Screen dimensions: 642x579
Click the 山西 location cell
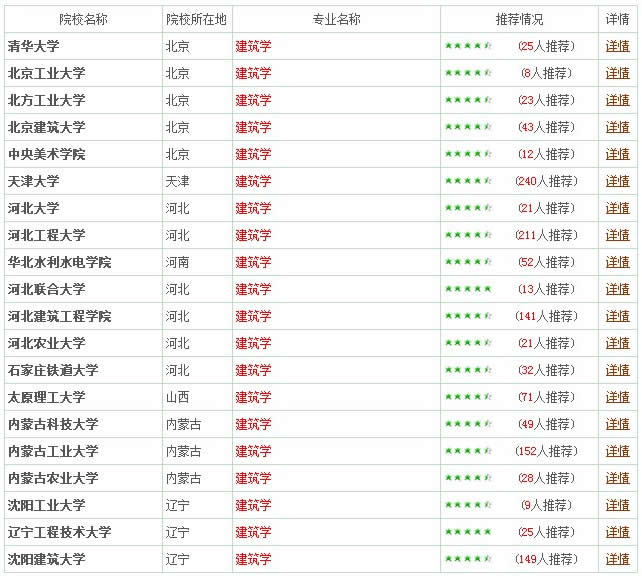point(178,397)
